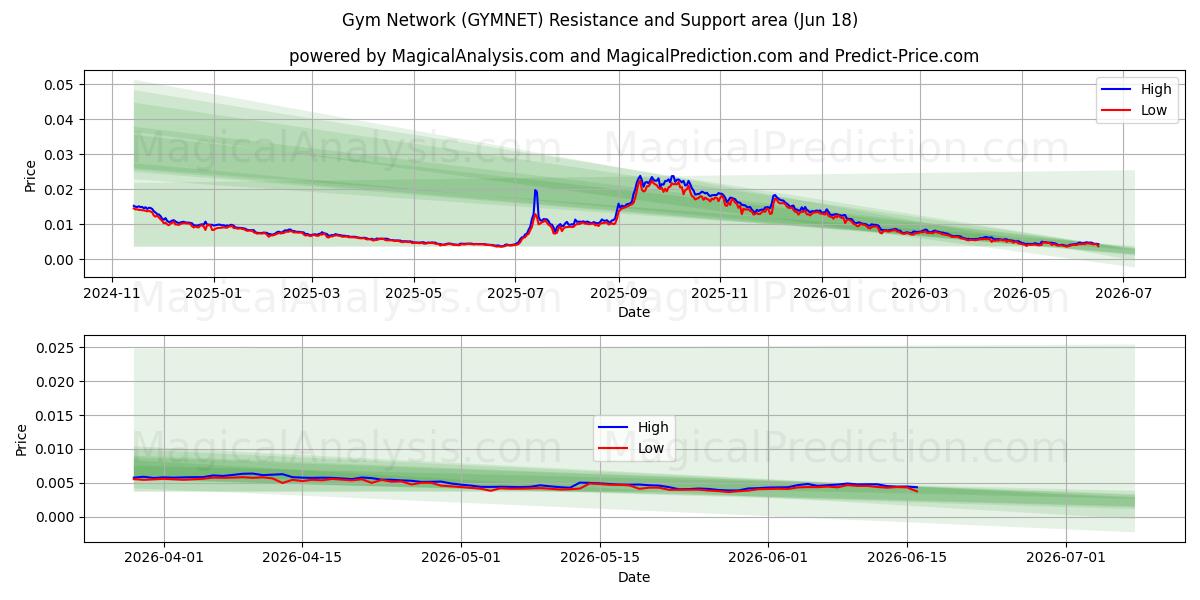Click the '0.05' y-axis label in top chart
Viewport: 1200px width, 600px height.
point(60,85)
